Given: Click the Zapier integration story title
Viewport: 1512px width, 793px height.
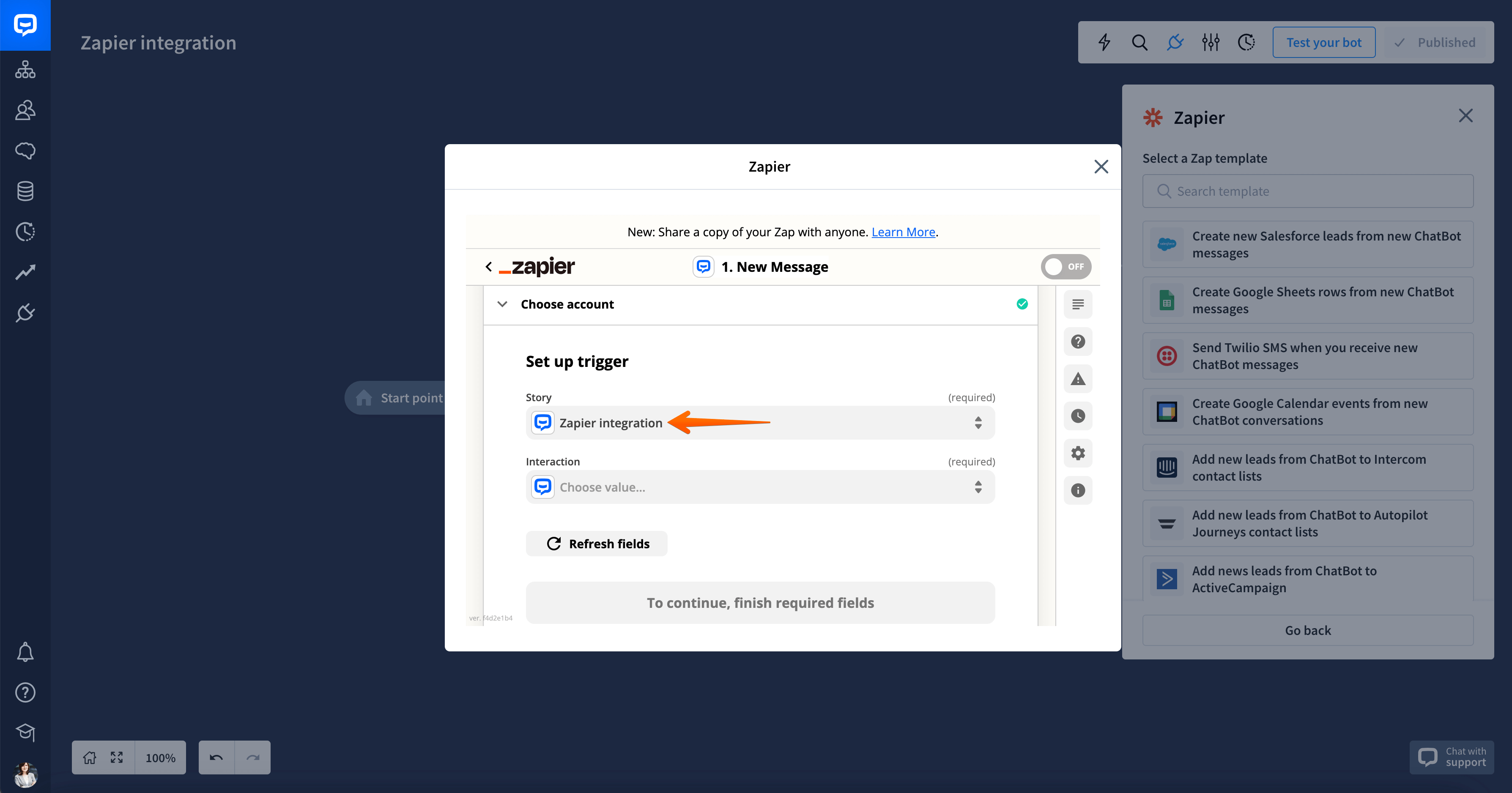Looking at the screenshot, I should point(159,43).
